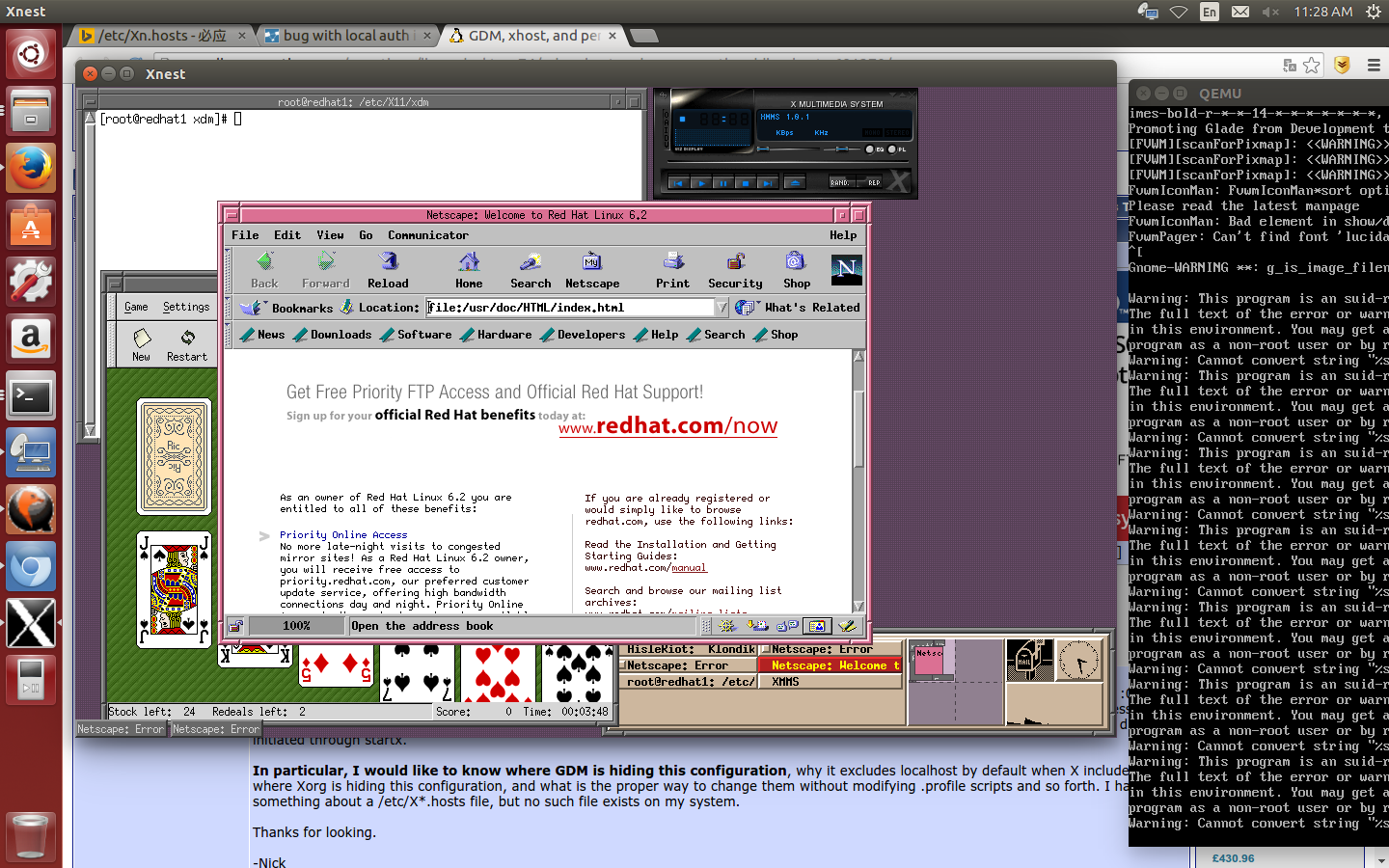
Task: Click the Location URL input field
Action: (569, 308)
